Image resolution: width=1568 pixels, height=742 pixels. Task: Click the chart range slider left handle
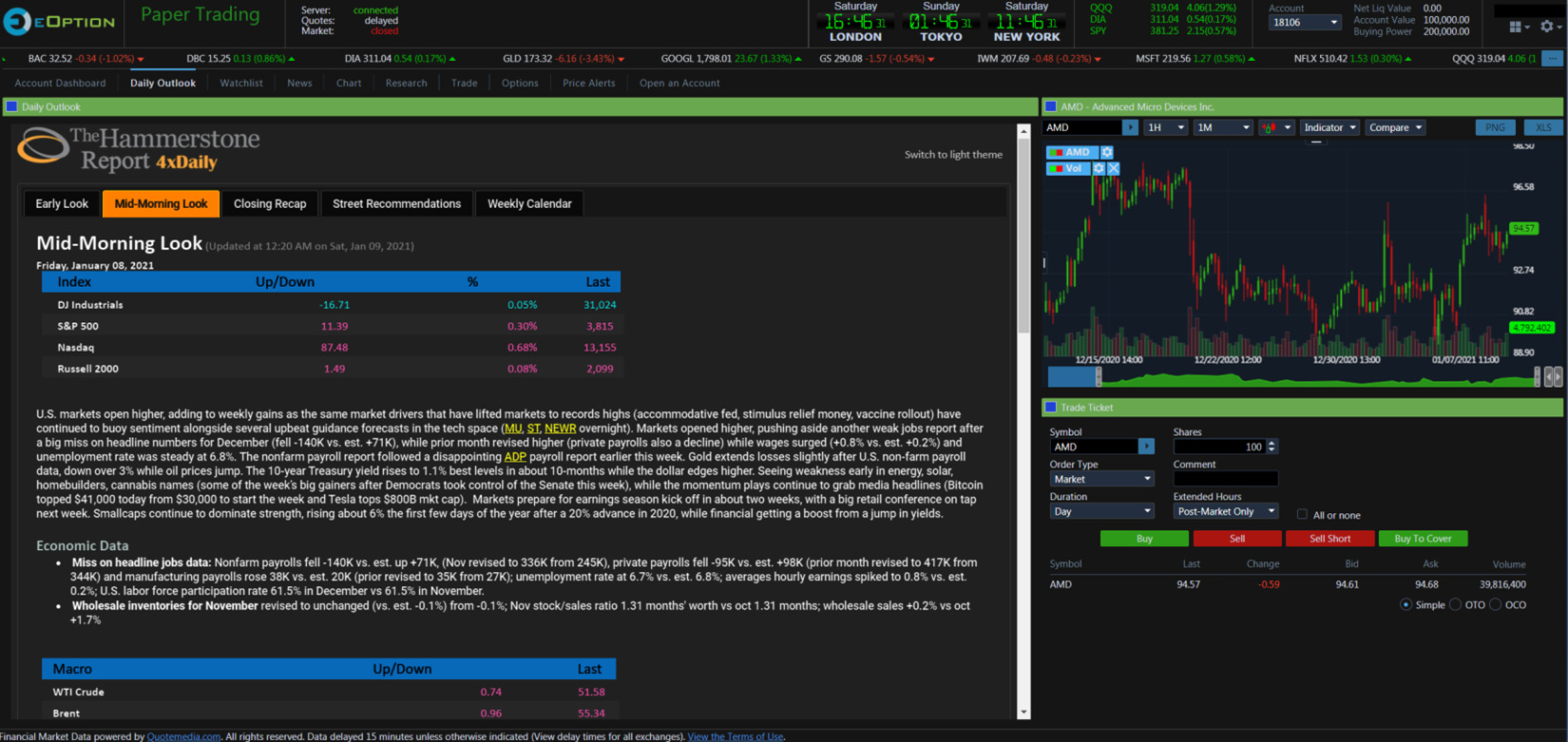pos(1099,377)
